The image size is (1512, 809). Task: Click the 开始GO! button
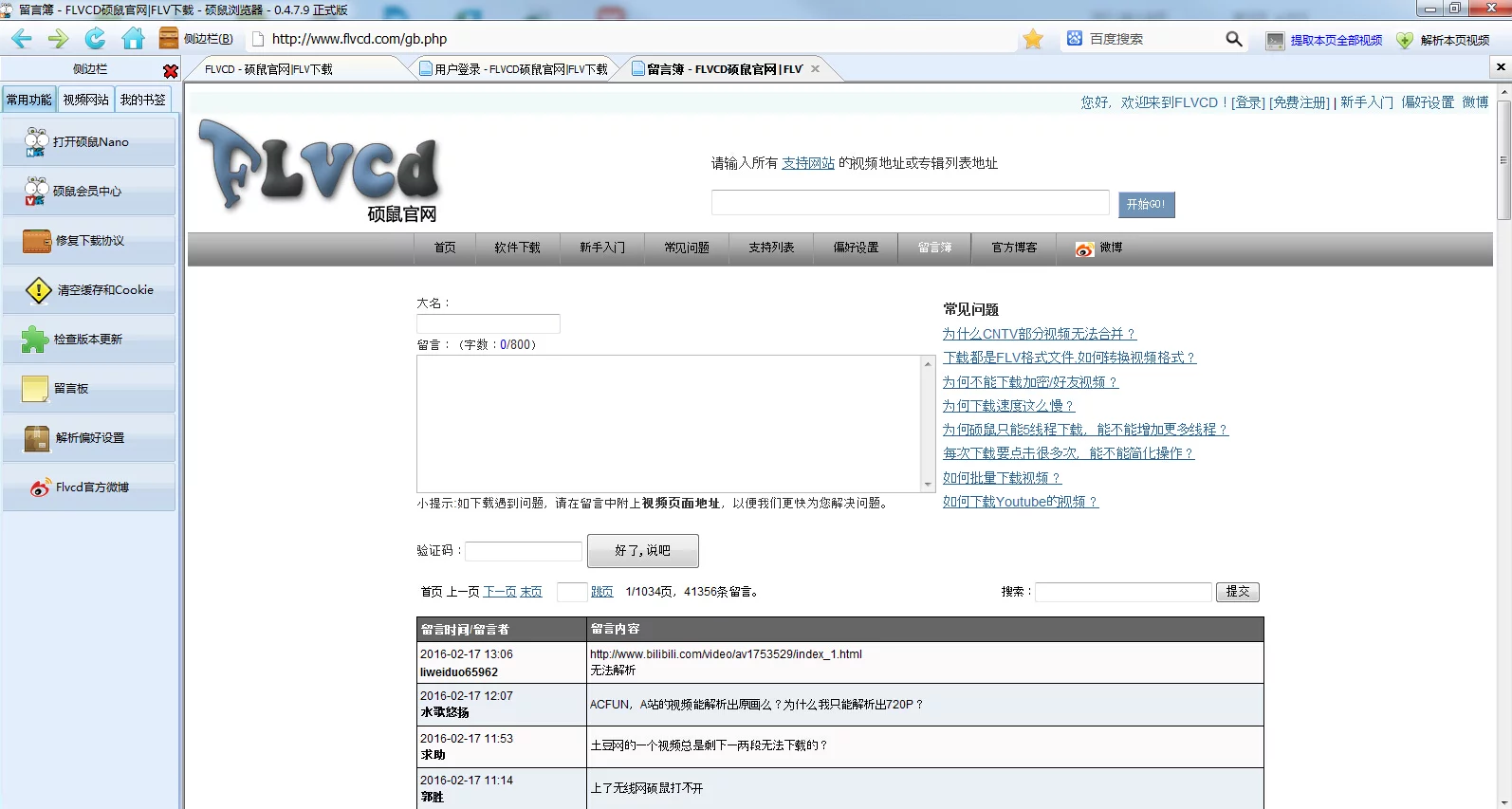pos(1147,205)
